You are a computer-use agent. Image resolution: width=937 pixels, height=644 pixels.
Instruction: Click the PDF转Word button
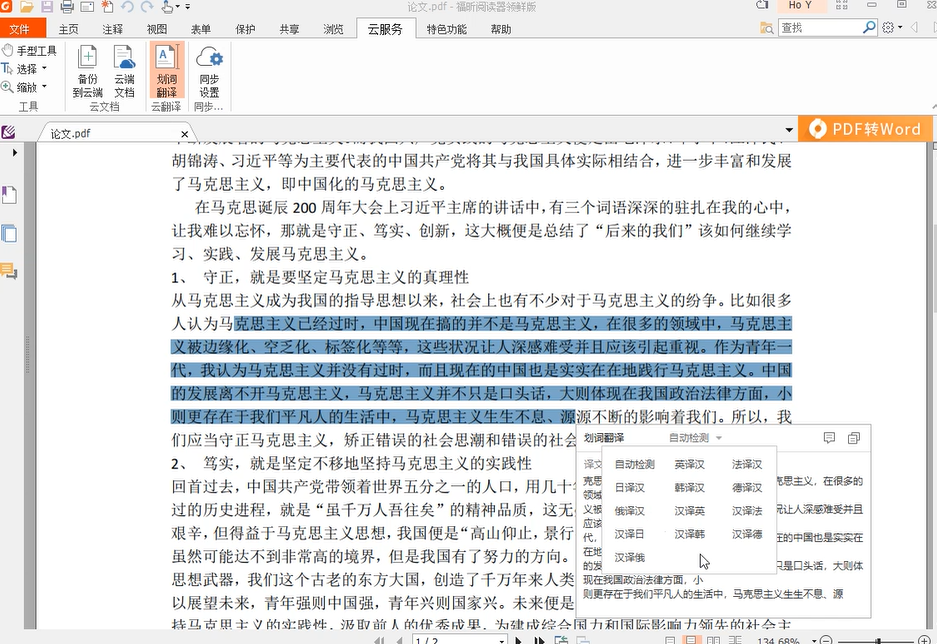(x=866, y=129)
